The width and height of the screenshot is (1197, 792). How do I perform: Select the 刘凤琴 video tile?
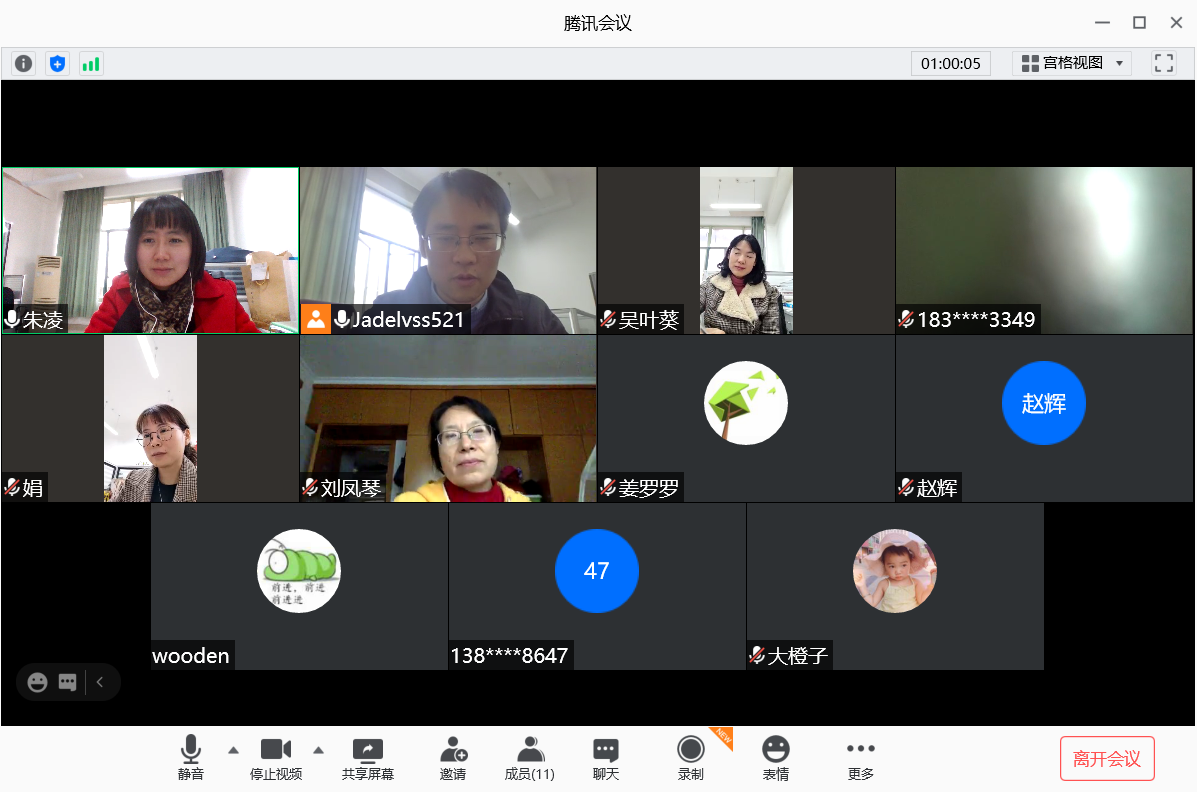point(448,418)
